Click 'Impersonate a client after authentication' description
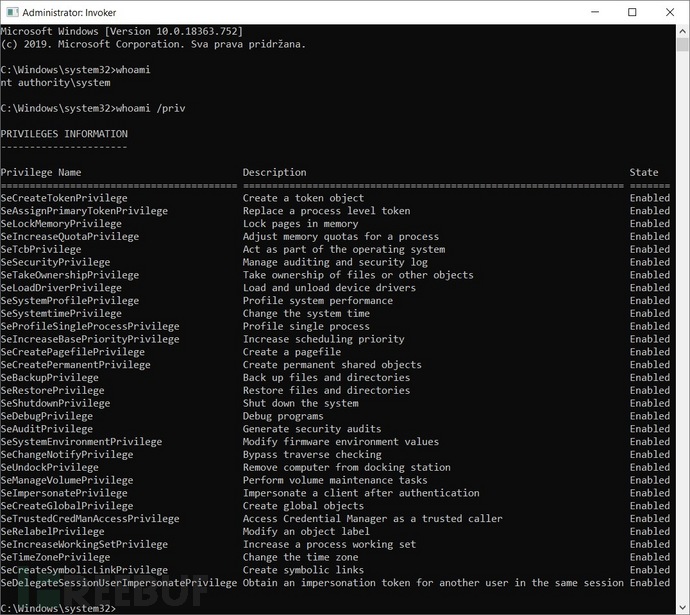Image resolution: width=690 pixels, height=615 pixels. click(x=361, y=493)
